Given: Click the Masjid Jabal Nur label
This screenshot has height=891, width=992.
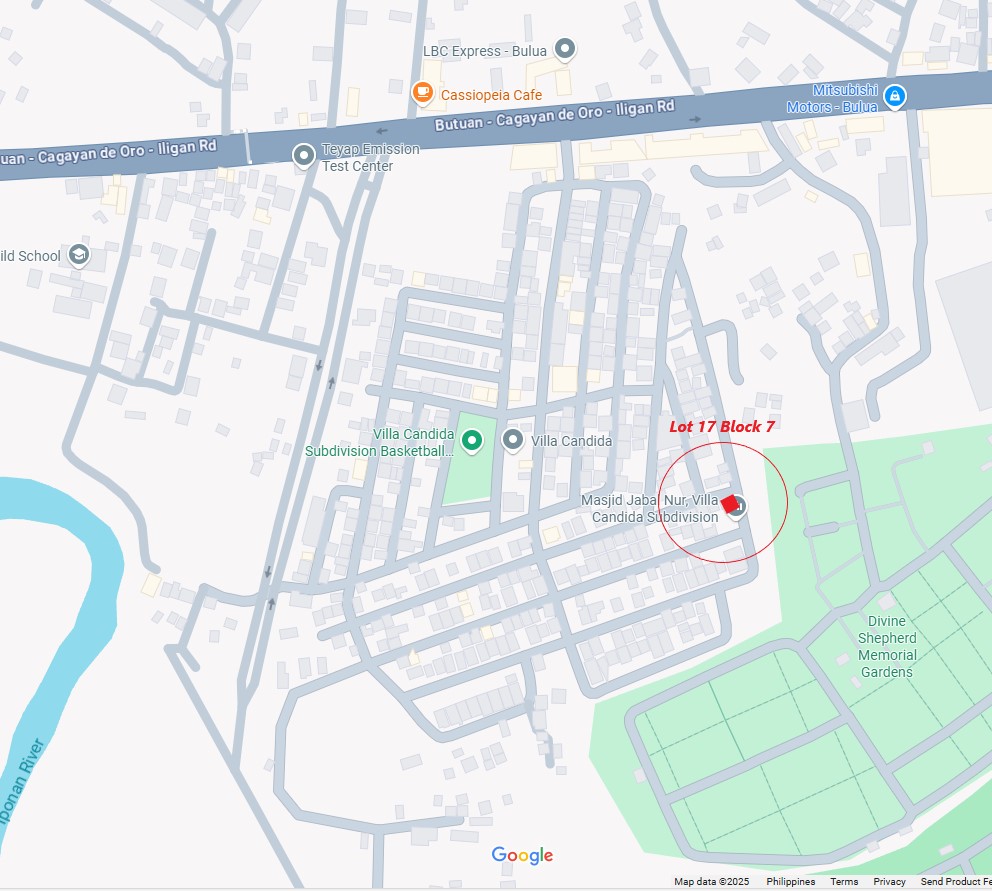Looking at the screenshot, I should pos(650,508).
